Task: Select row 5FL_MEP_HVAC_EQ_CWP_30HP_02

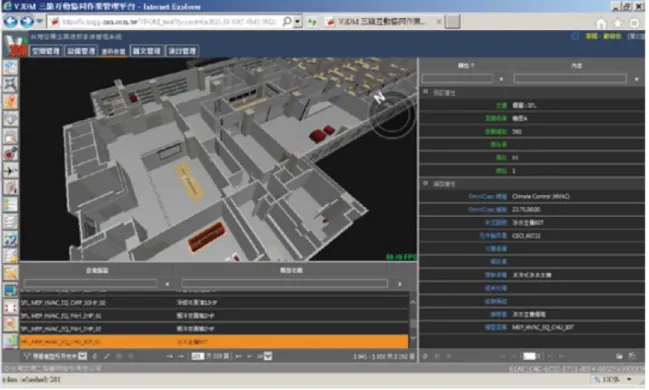Action: (x=214, y=303)
